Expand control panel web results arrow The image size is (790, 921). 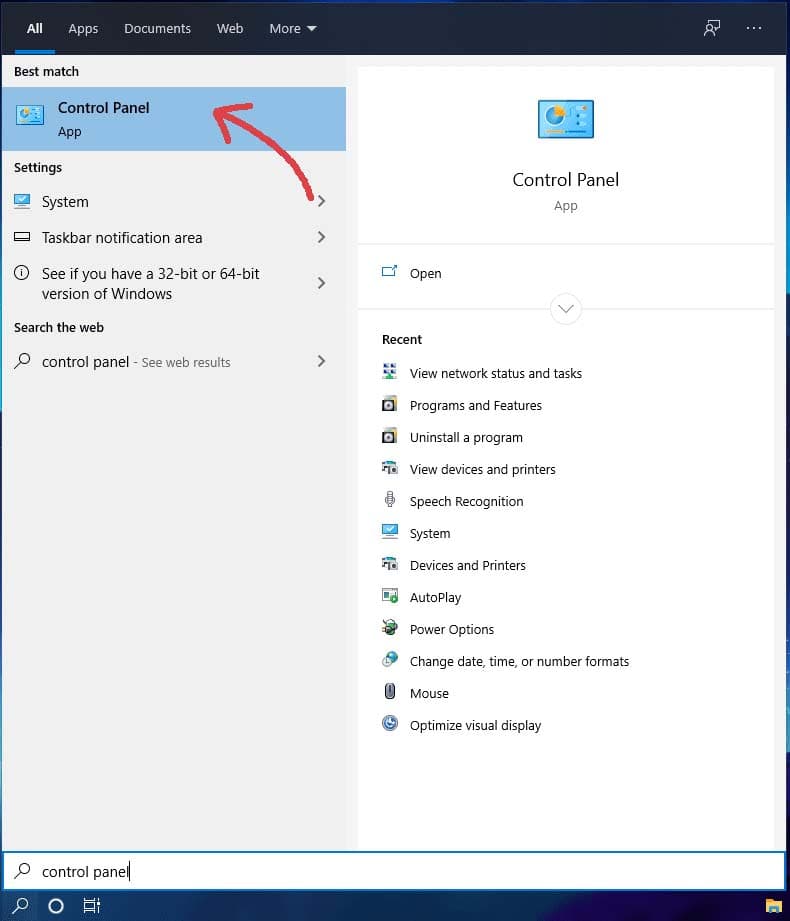pyautogui.click(x=321, y=361)
